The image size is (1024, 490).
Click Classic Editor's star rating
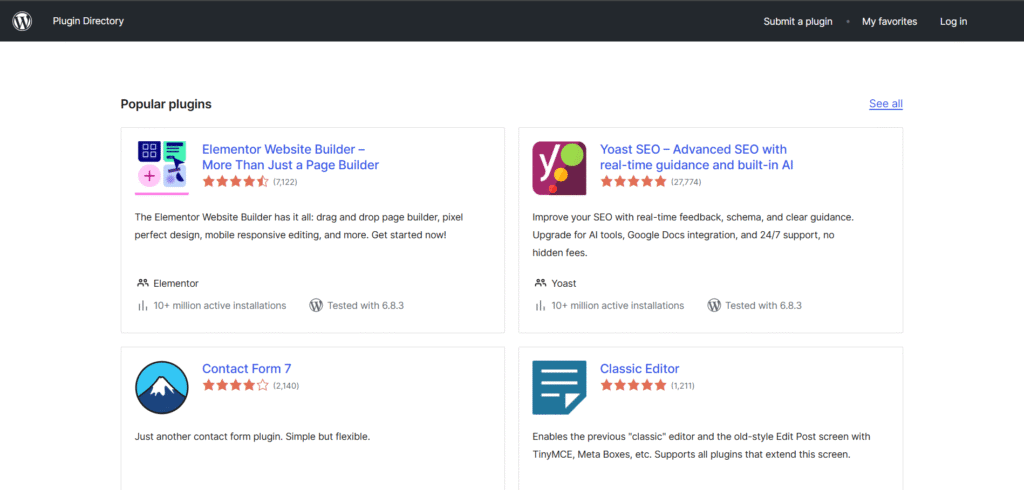tap(633, 385)
